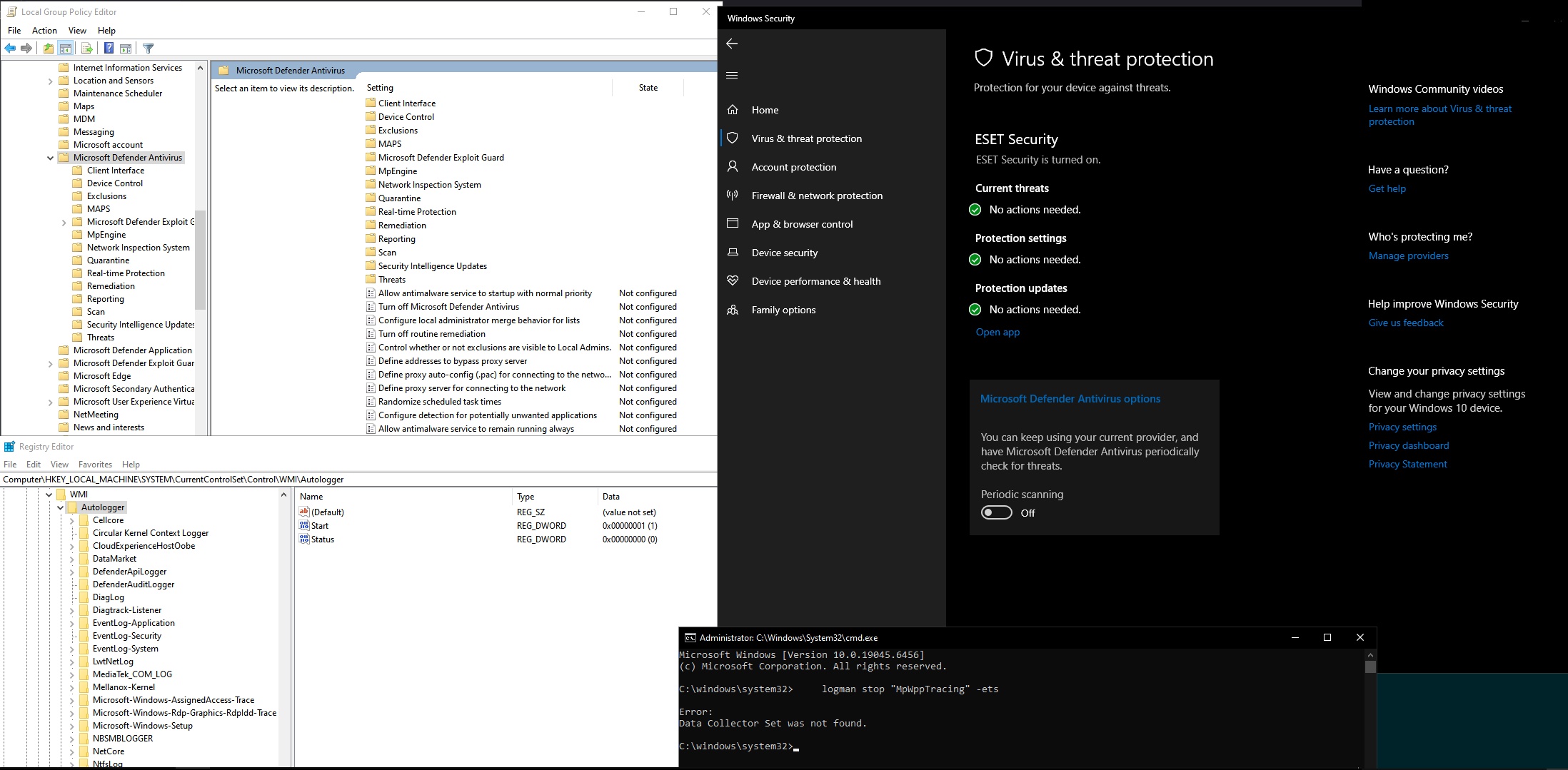Screen dimensions: 1568x770
Task: Open the Action menu in Group Policy Editor
Action: [x=44, y=30]
